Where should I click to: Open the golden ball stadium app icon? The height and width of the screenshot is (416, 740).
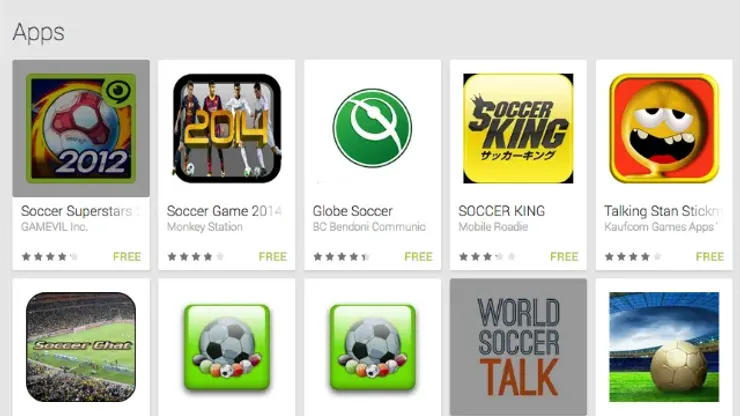pos(664,347)
